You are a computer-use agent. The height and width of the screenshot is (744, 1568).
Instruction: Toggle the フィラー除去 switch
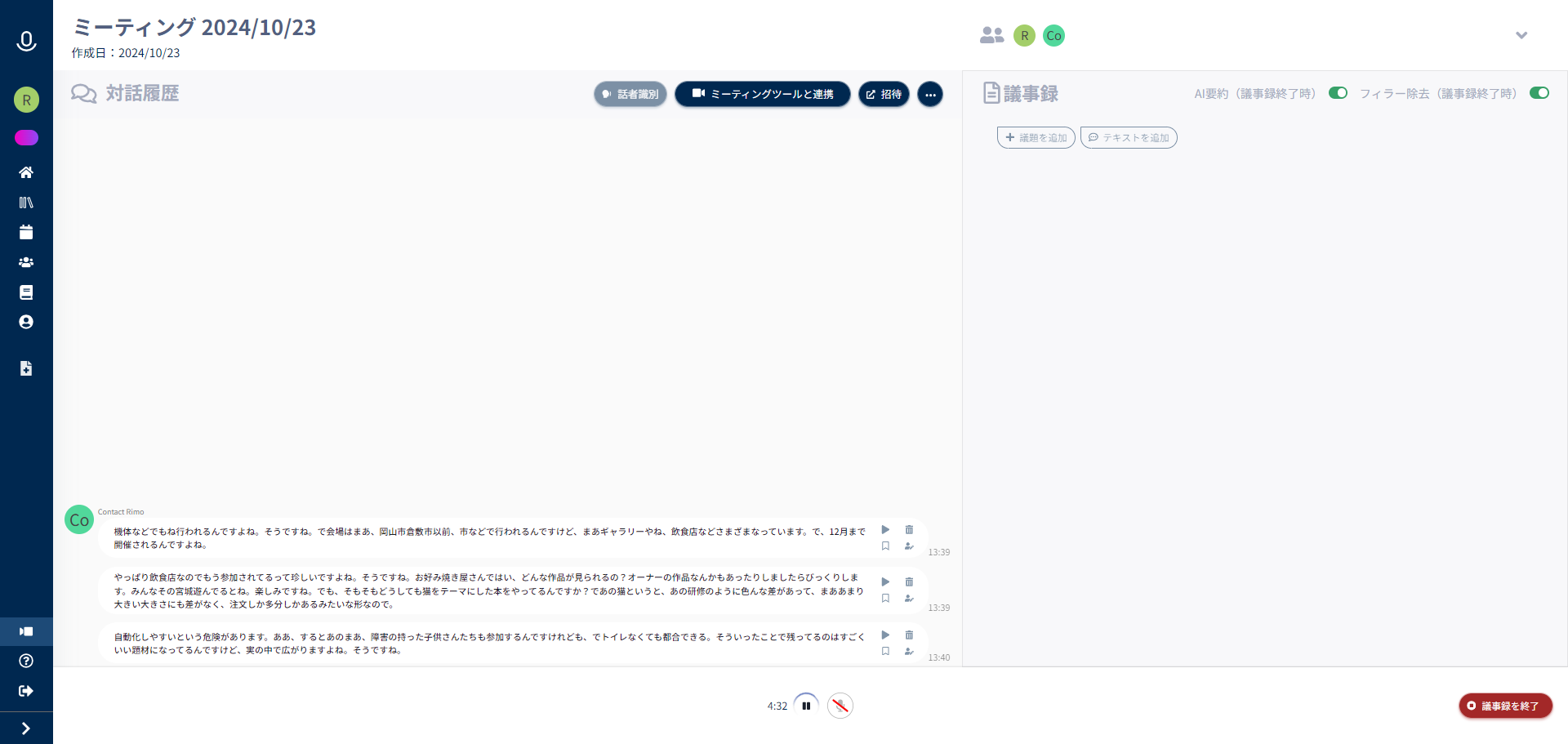(x=1539, y=93)
